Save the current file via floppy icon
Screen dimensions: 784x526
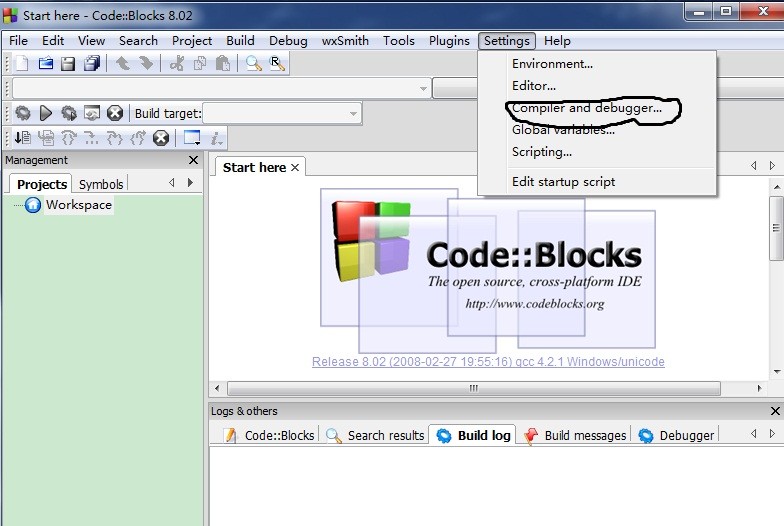click(x=68, y=64)
